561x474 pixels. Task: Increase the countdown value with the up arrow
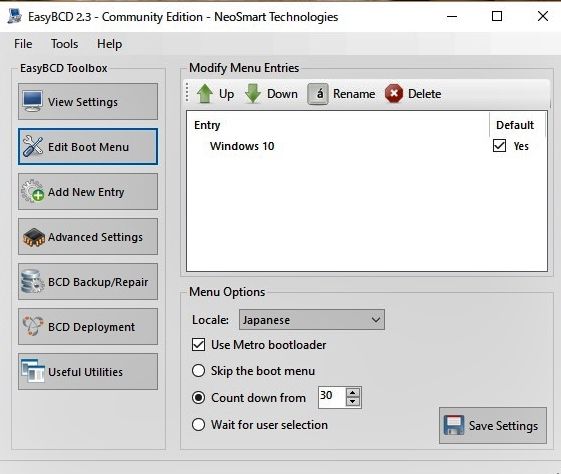point(353,392)
